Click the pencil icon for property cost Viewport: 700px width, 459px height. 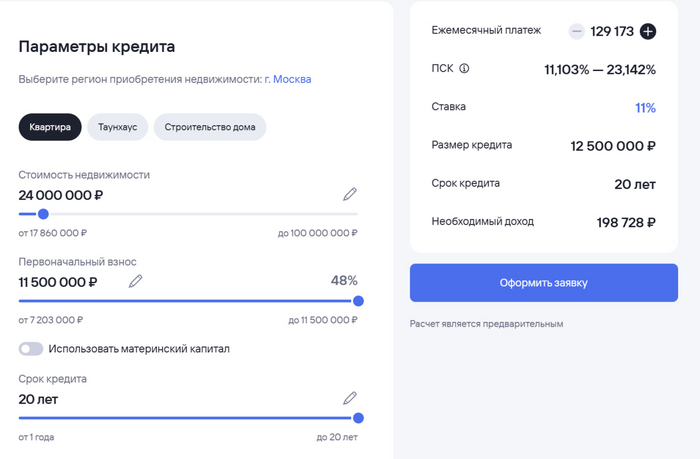click(349, 194)
